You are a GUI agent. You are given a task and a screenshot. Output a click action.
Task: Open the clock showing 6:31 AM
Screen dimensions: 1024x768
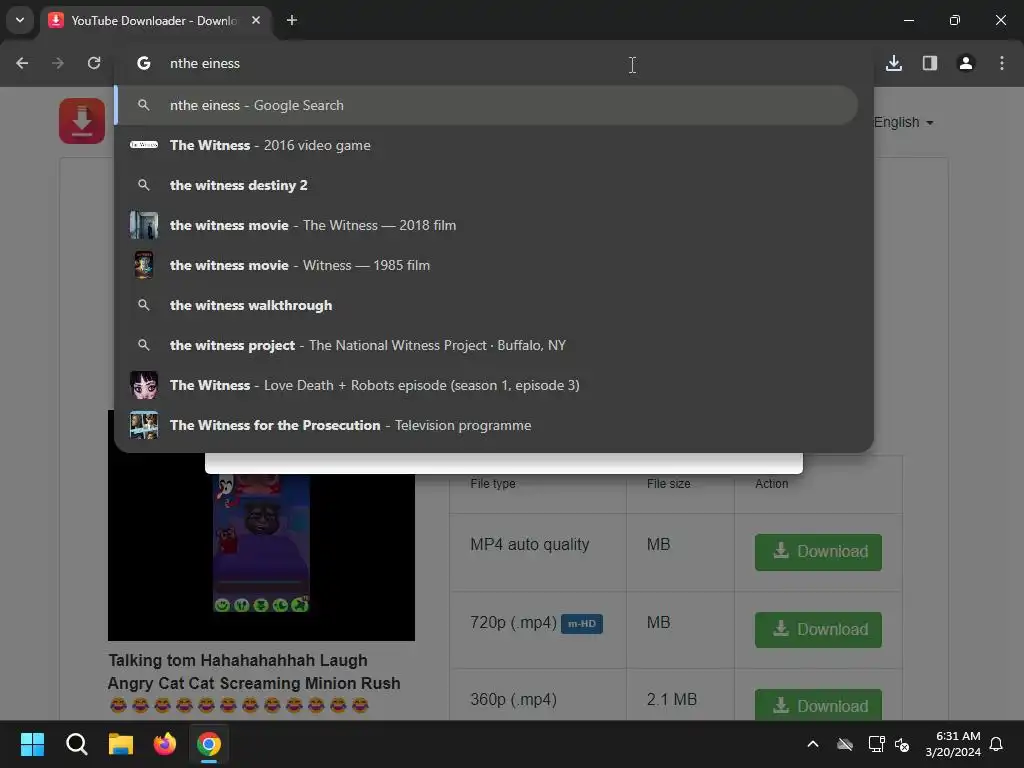click(953, 744)
